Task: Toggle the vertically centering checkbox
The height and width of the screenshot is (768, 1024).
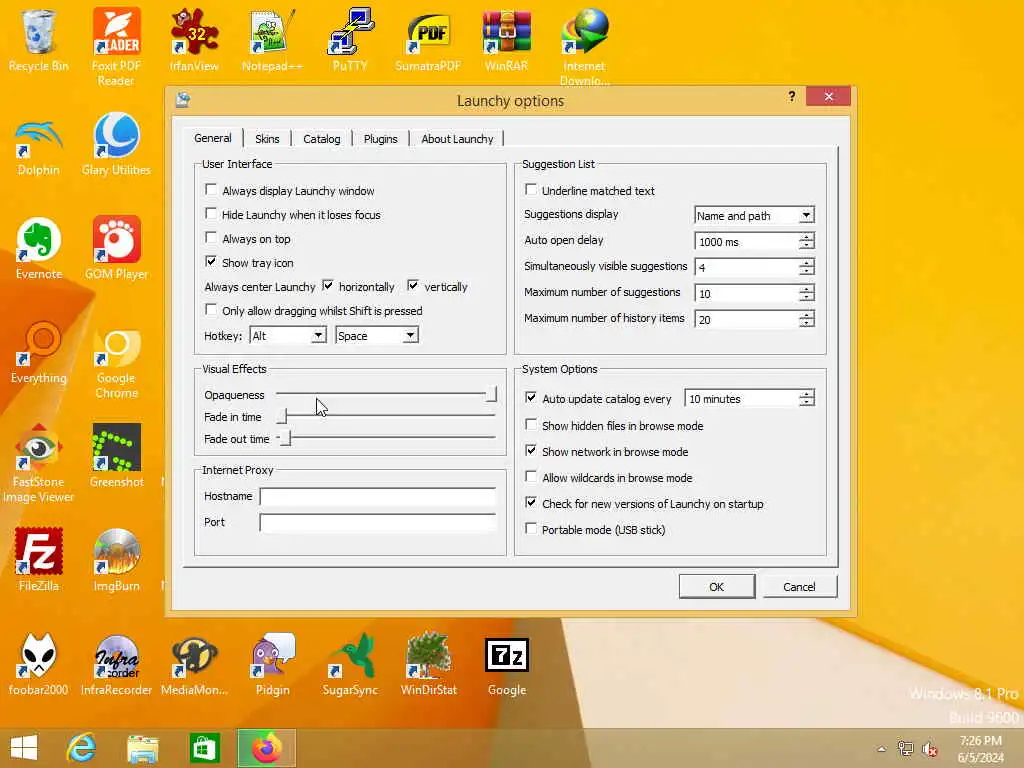Action: click(413, 286)
